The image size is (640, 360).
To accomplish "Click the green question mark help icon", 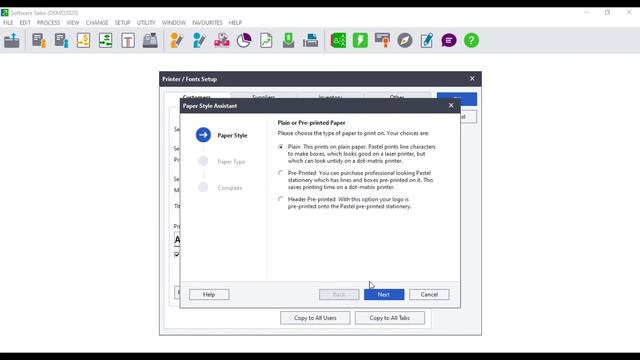I will (471, 40).
